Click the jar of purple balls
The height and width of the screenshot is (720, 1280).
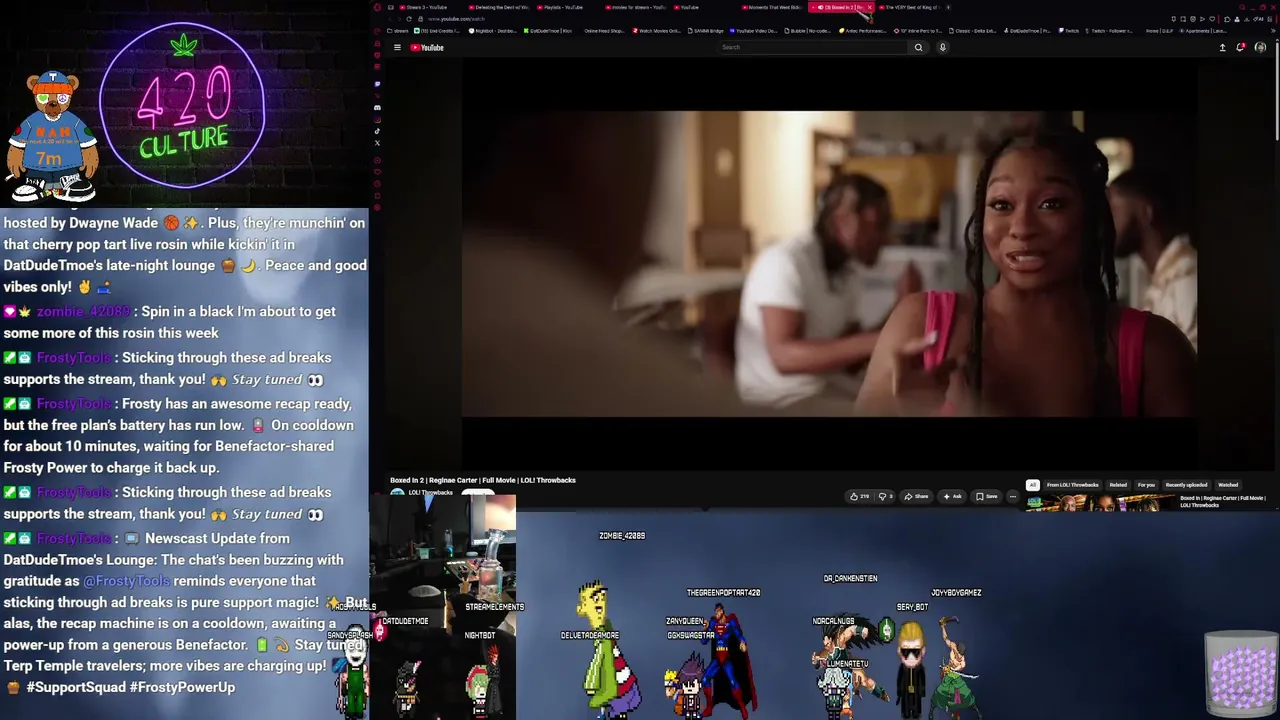pos(1241,672)
